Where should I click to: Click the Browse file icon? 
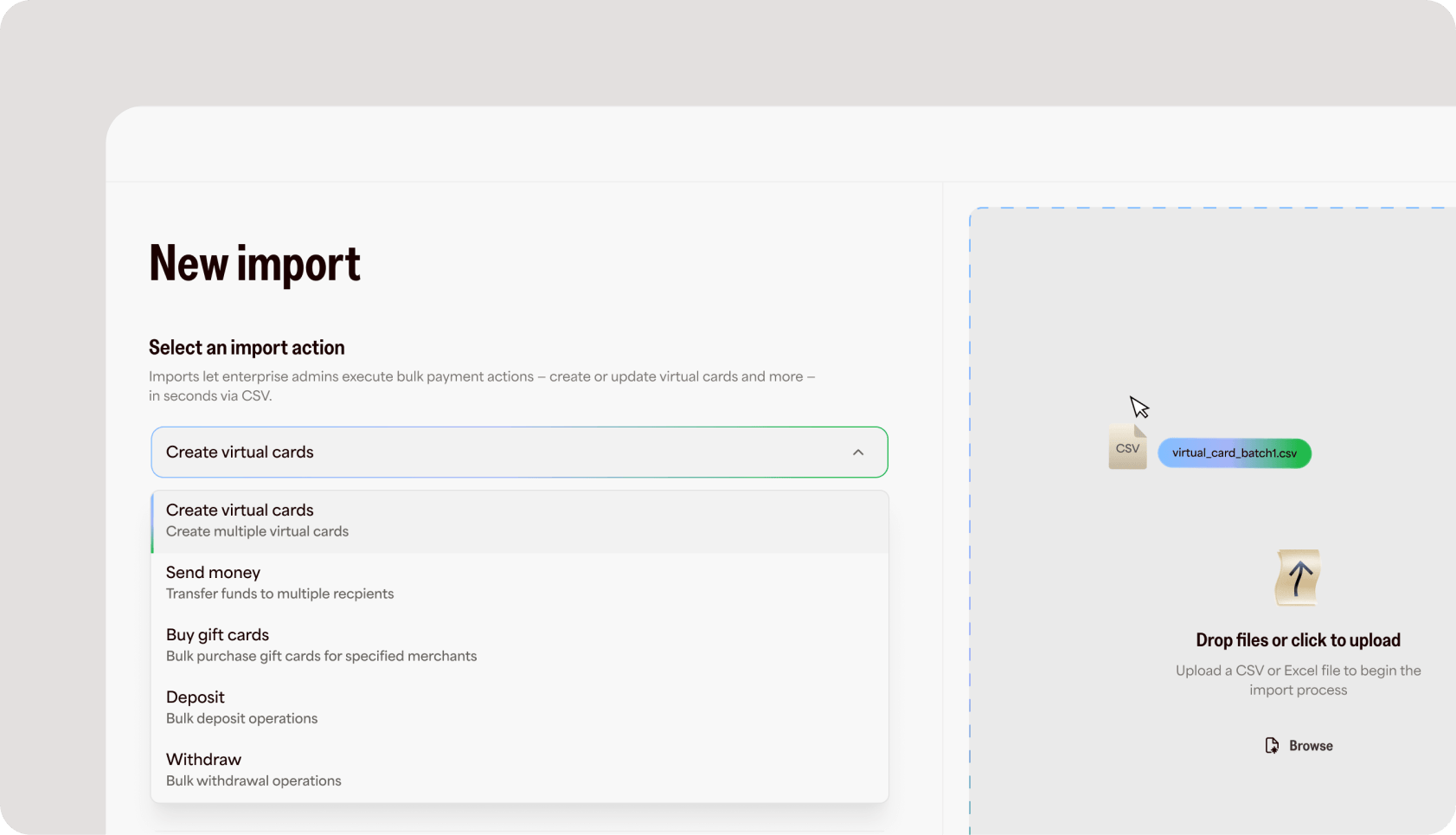point(1272,746)
